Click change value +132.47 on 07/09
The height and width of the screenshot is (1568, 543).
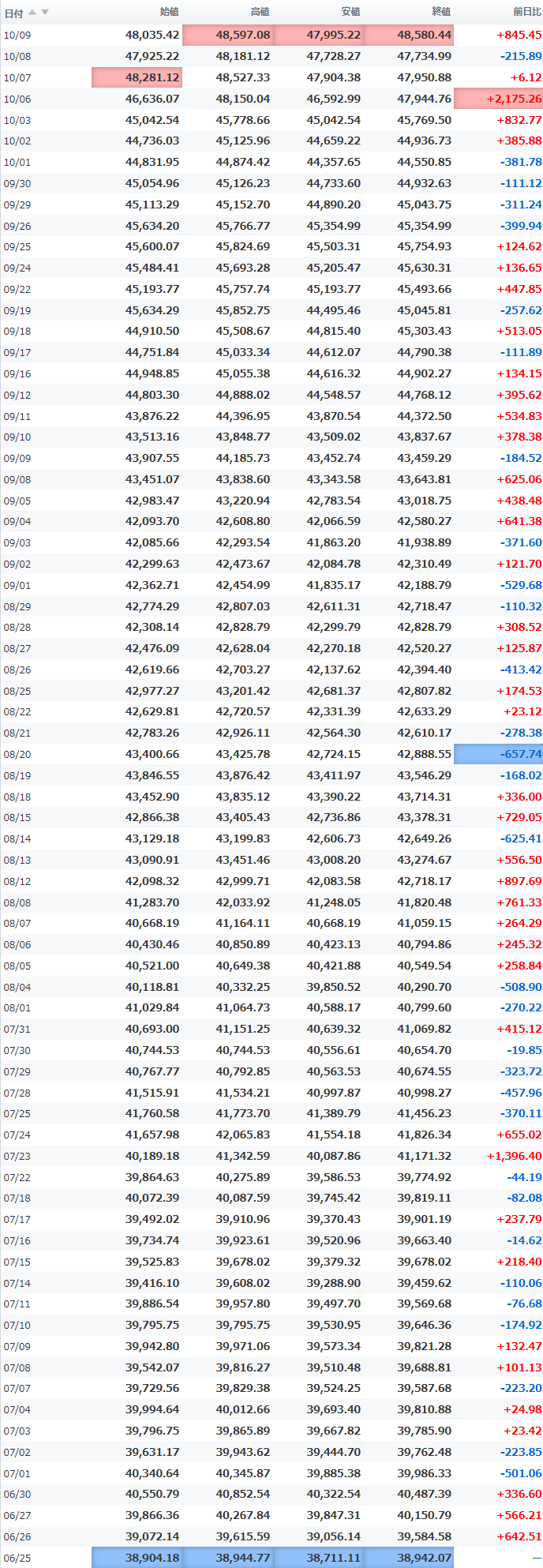coord(519,1346)
